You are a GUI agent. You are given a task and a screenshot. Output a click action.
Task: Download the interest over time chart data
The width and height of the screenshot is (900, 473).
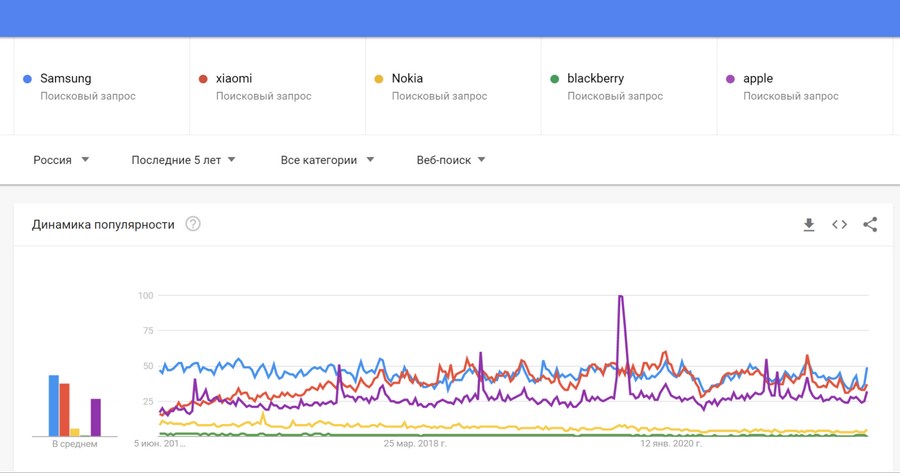(809, 224)
